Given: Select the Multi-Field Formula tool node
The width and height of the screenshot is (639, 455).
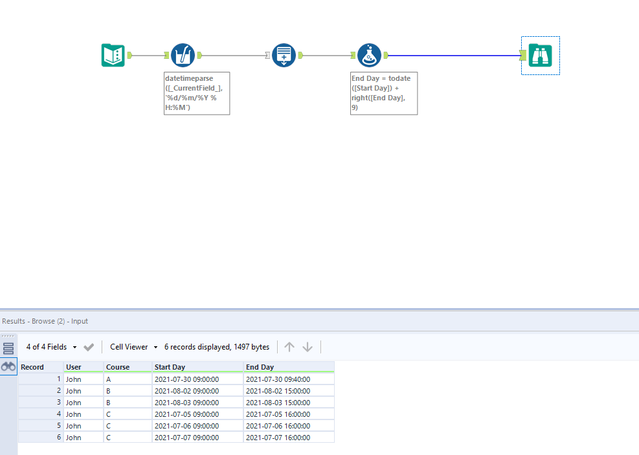Looking at the screenshot, I should pyautogui.click(x=183, y=55).
